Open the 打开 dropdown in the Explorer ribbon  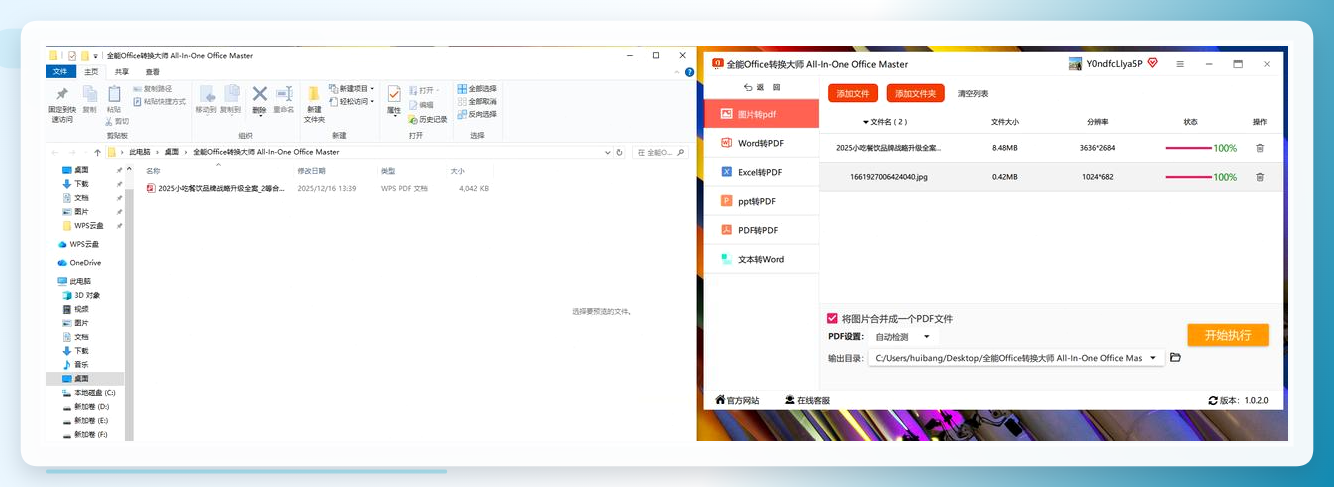click(426, 89)
